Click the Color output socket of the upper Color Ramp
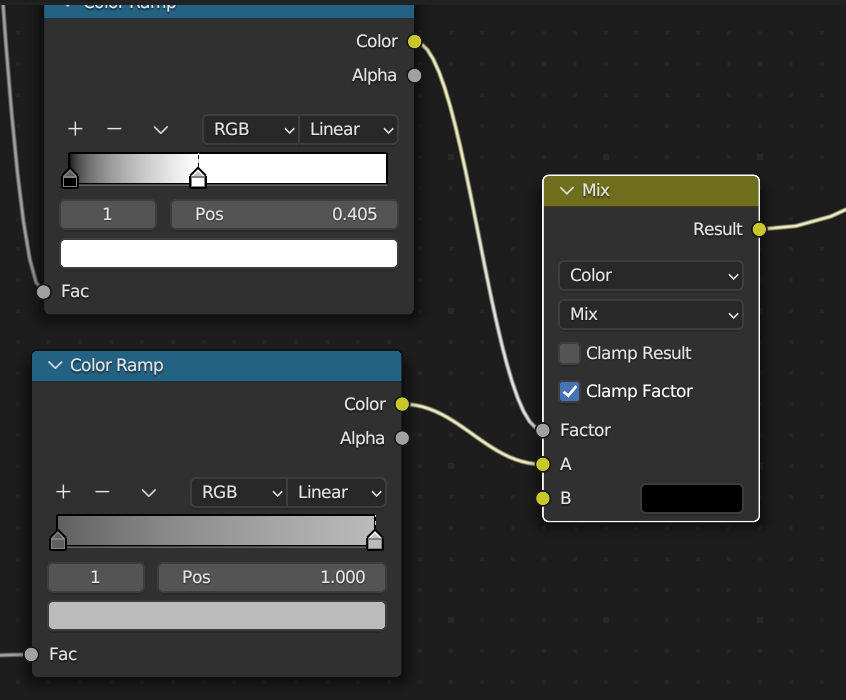Image resolution: width=846 pixels, height=700 pixels. [x=414, y=42]
